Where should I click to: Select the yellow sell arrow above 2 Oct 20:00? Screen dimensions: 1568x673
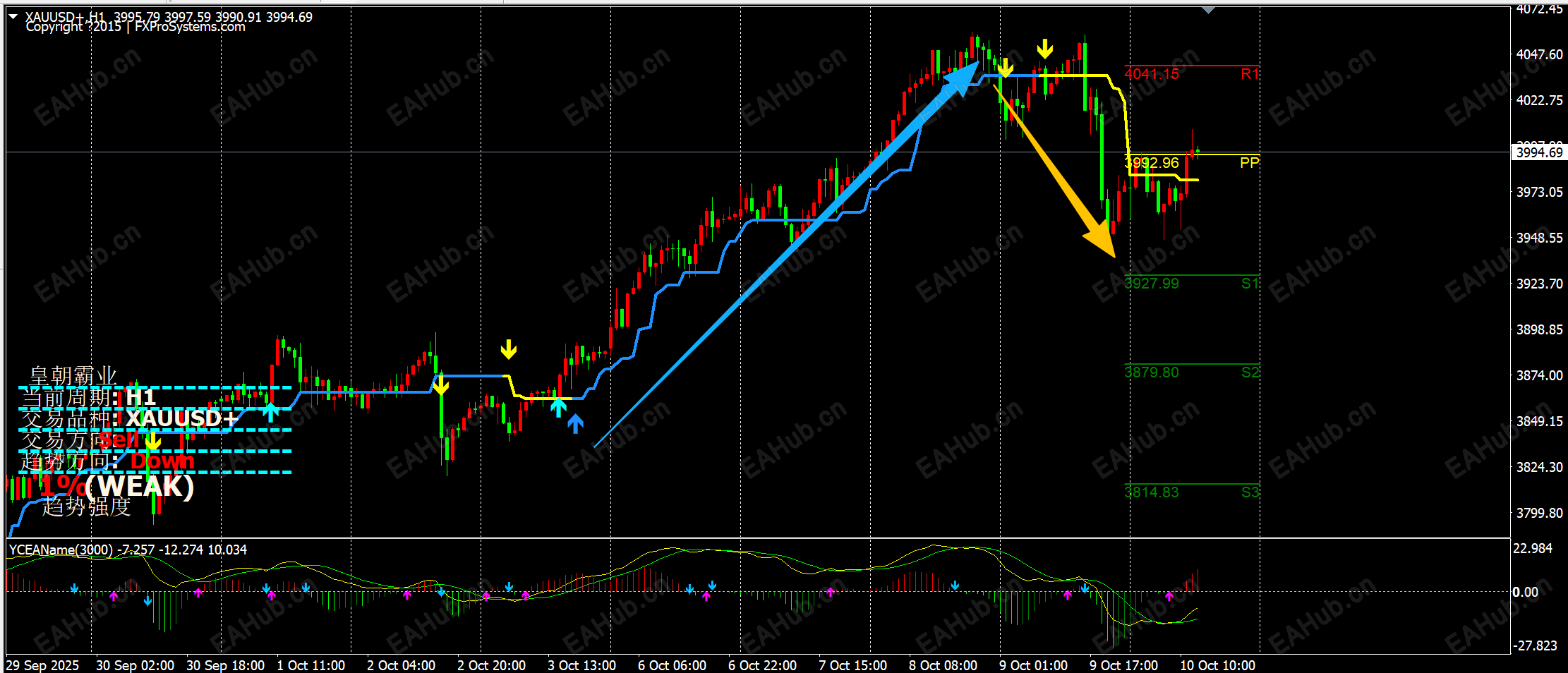tap(509, 349)
